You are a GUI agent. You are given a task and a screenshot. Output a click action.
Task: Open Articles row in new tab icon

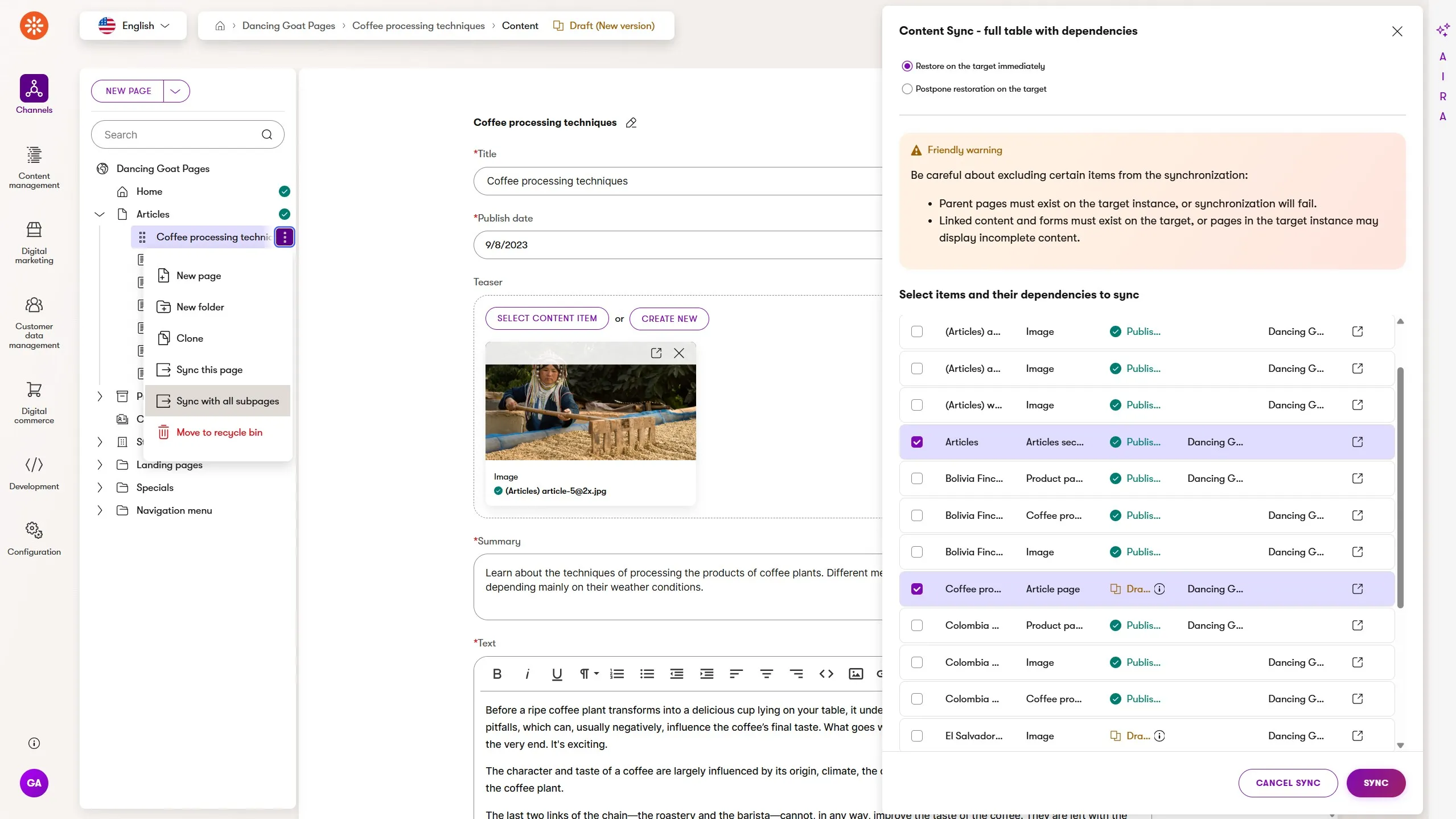click(1358, 442)
